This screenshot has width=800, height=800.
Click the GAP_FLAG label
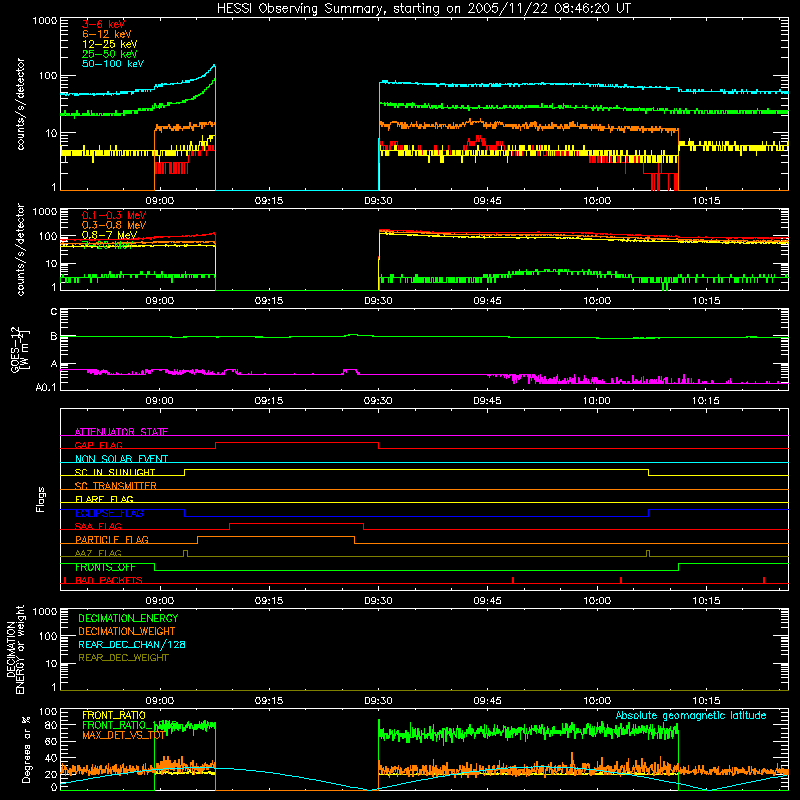98,445
